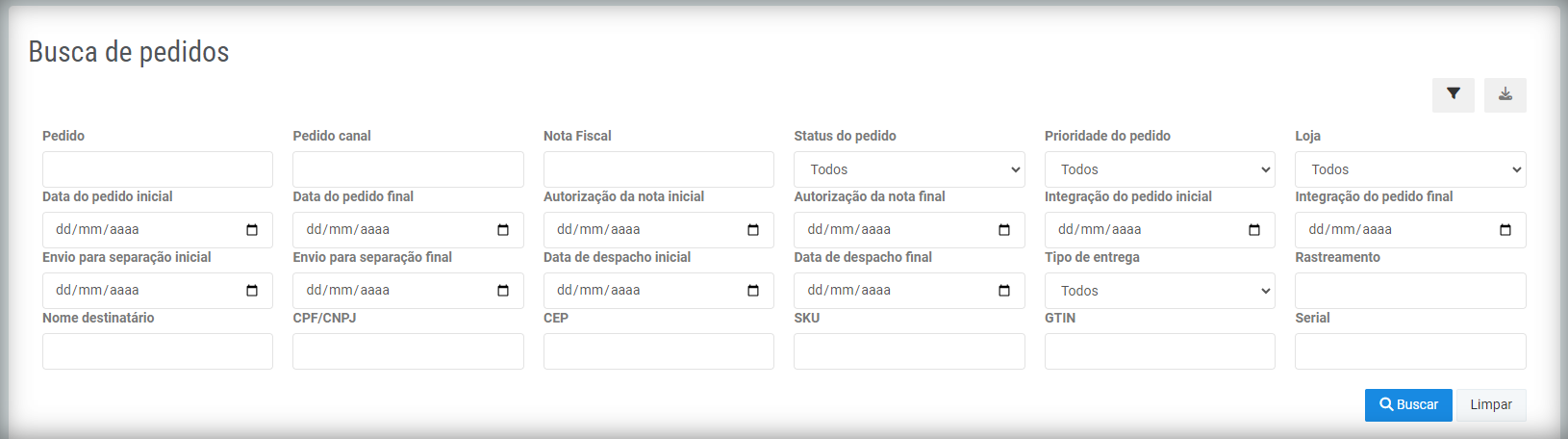Click the filter funnel icon

coord(1453,94)
